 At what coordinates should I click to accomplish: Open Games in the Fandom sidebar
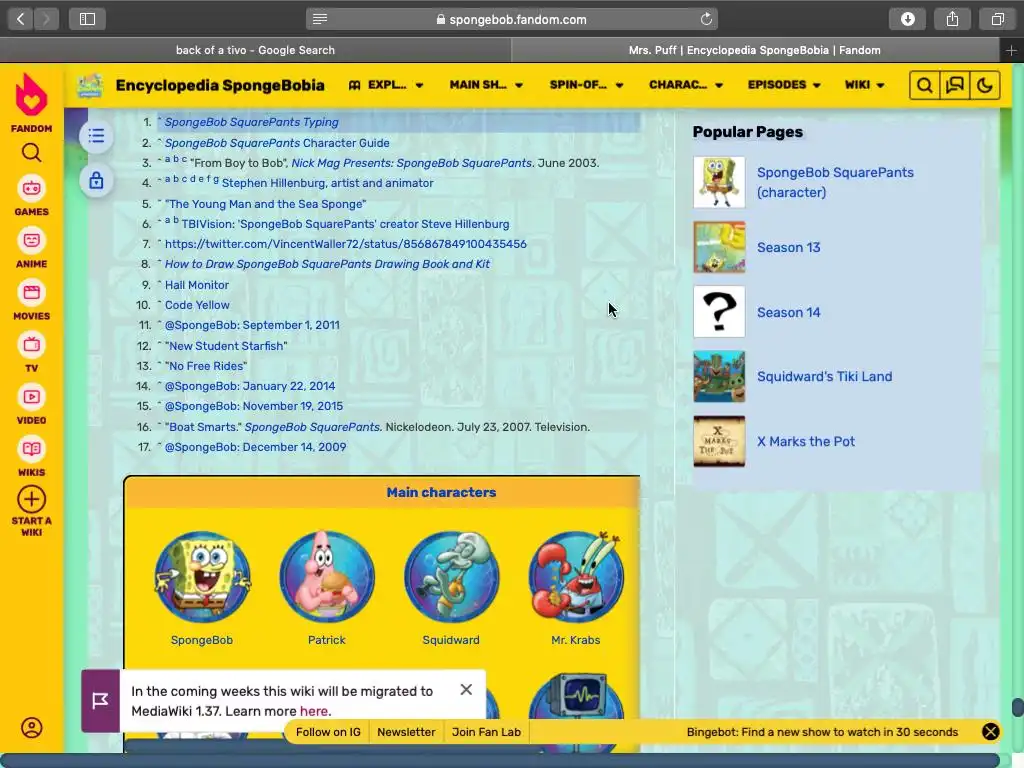click(x=31, y=196)
